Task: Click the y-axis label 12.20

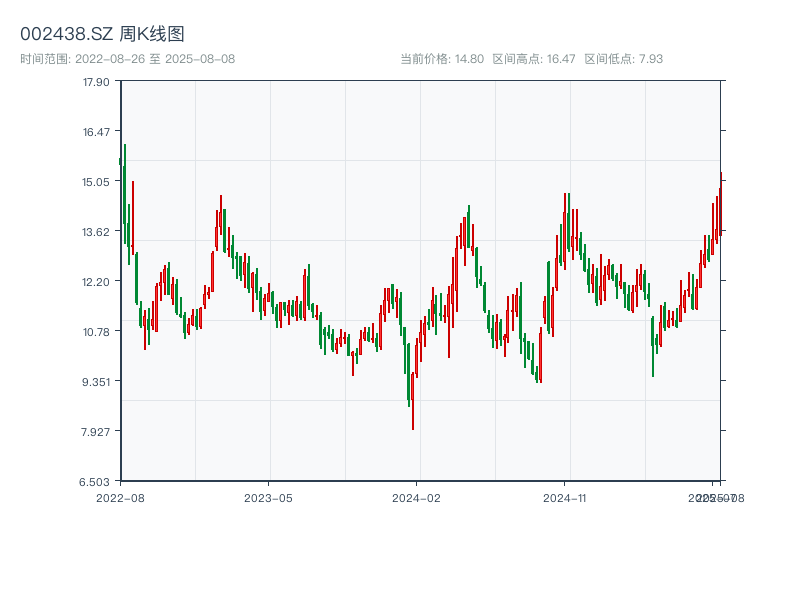Action: click(x=96, y=282)
